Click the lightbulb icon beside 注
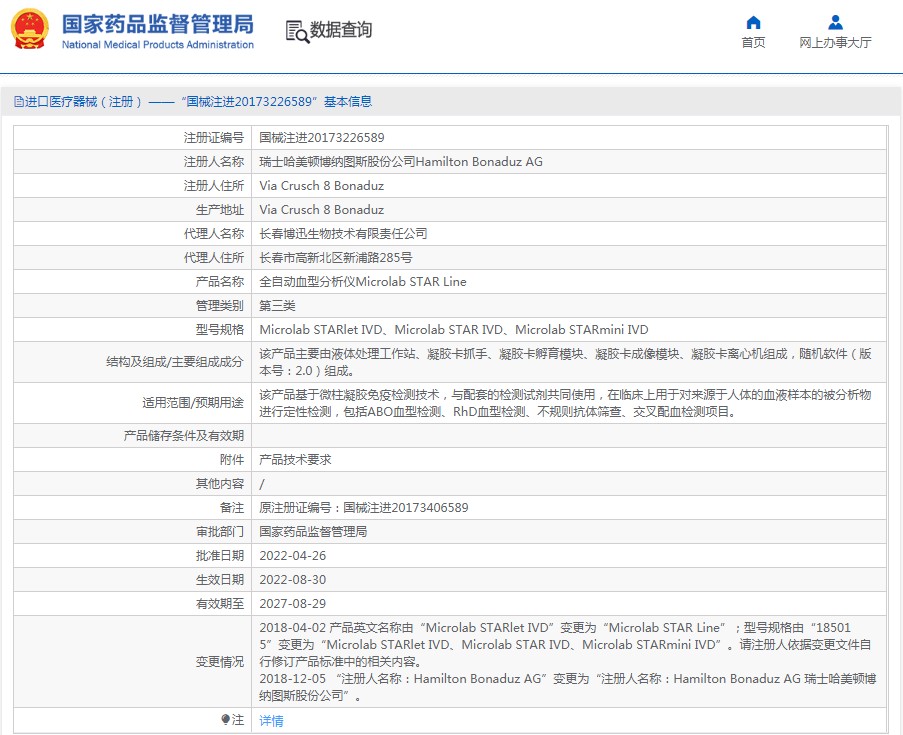 point(225,719)
